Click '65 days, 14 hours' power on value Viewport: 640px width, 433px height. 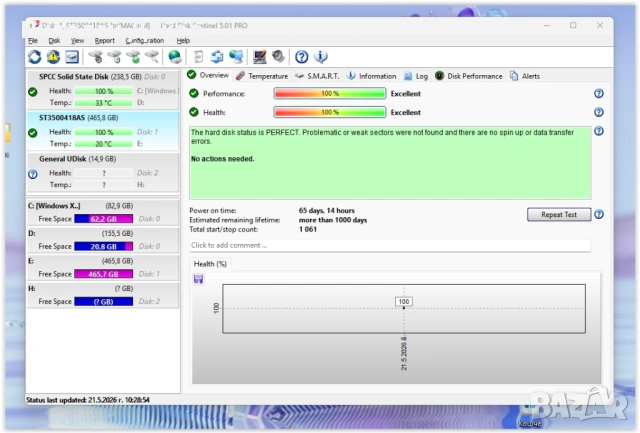pos(327,211)
